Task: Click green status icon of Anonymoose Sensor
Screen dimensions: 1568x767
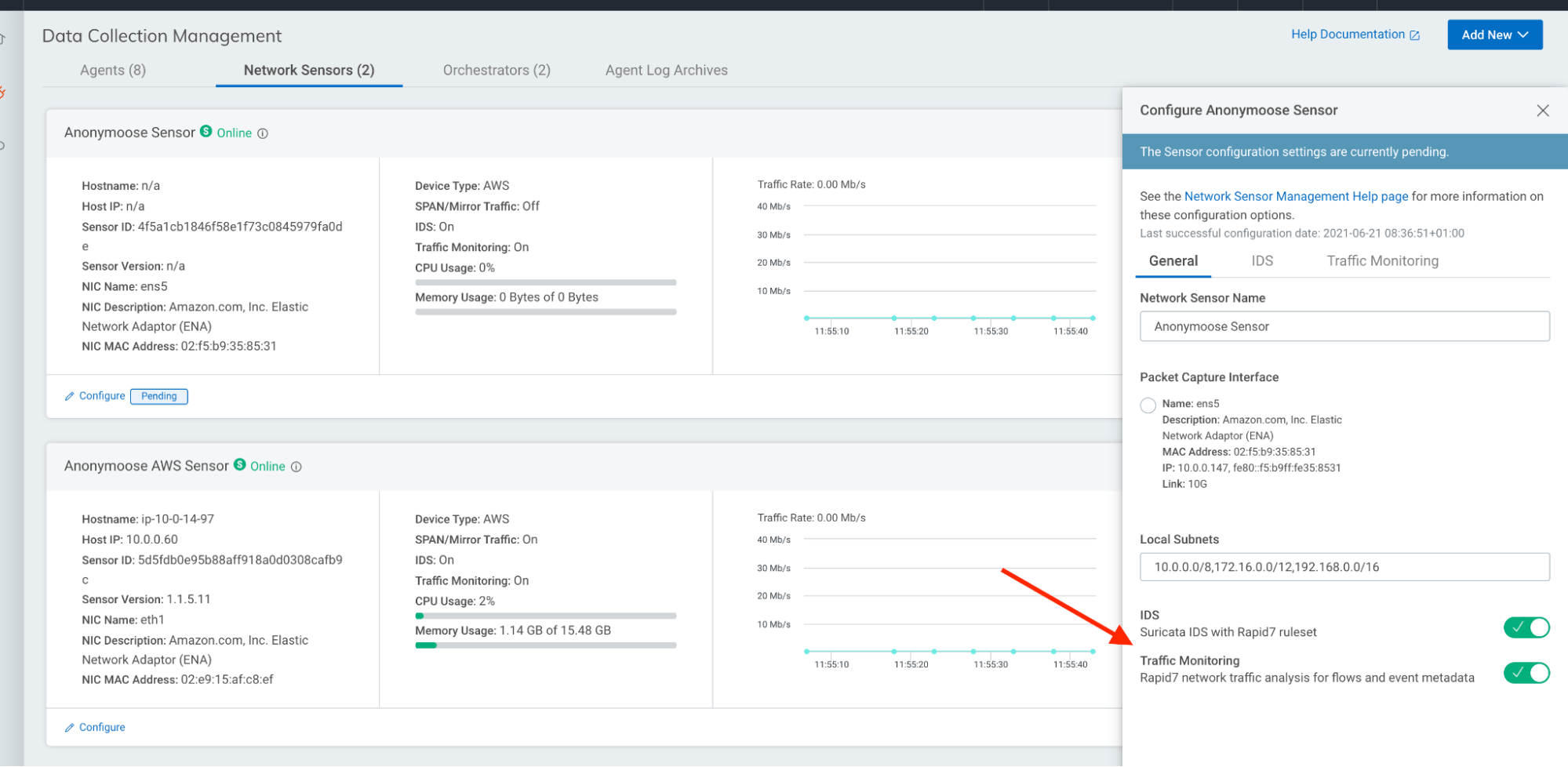Action: (206, 132)
